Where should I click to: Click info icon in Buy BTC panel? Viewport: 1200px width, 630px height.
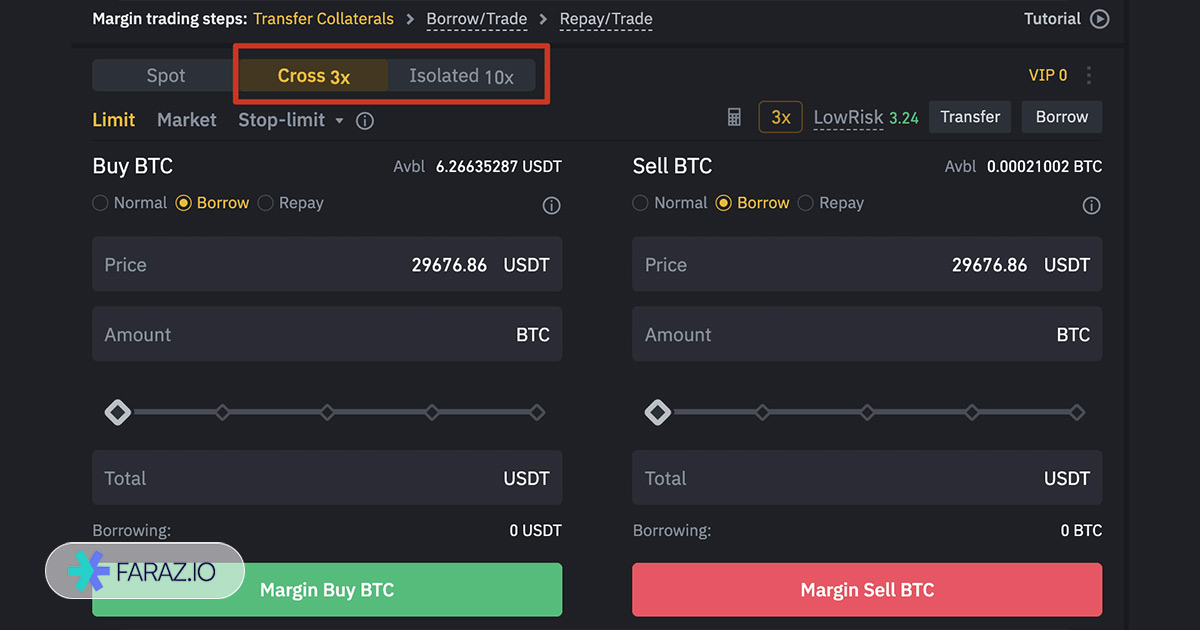[x=551, y=205]
